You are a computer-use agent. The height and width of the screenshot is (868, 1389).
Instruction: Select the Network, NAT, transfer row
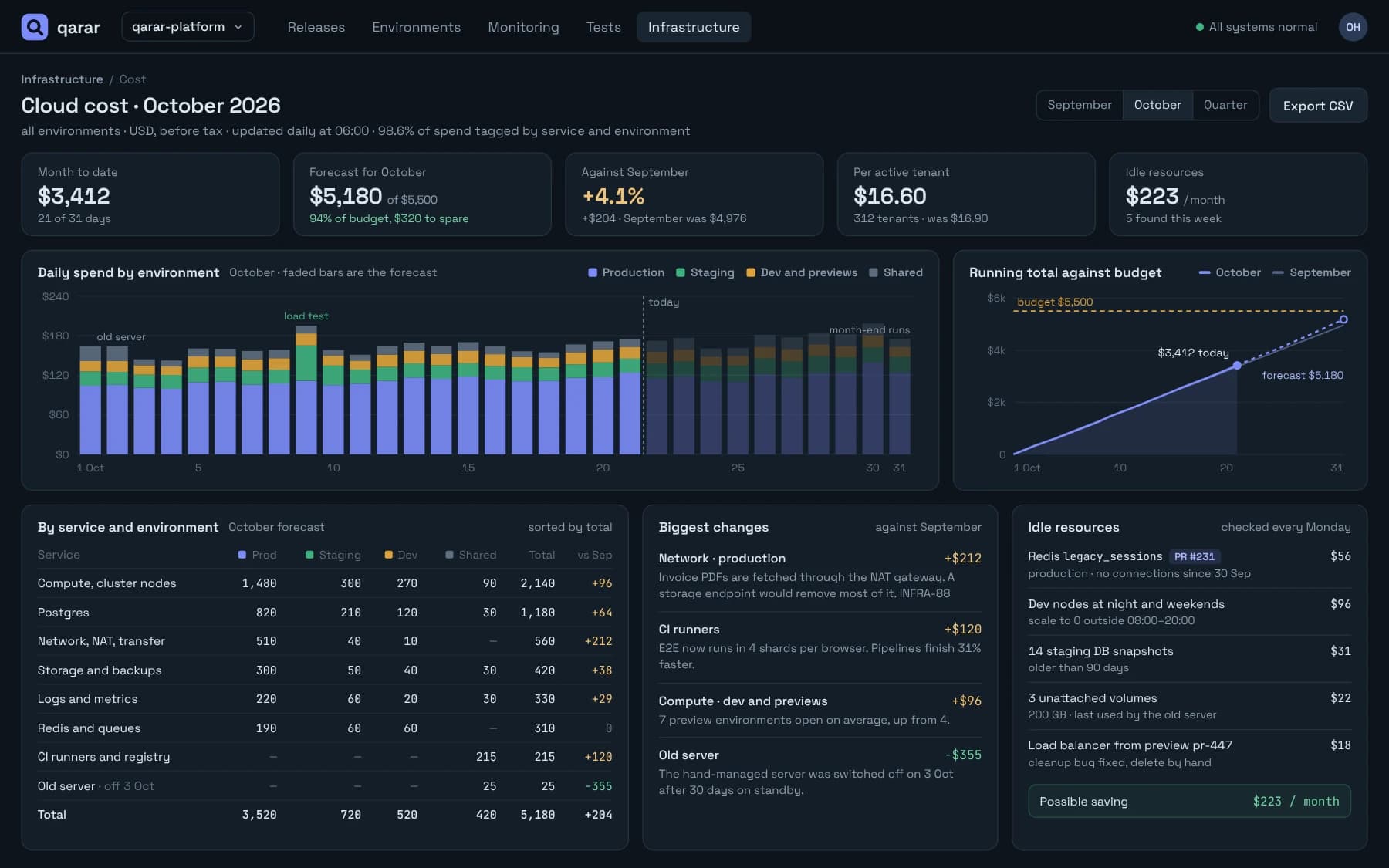[325, 641]
